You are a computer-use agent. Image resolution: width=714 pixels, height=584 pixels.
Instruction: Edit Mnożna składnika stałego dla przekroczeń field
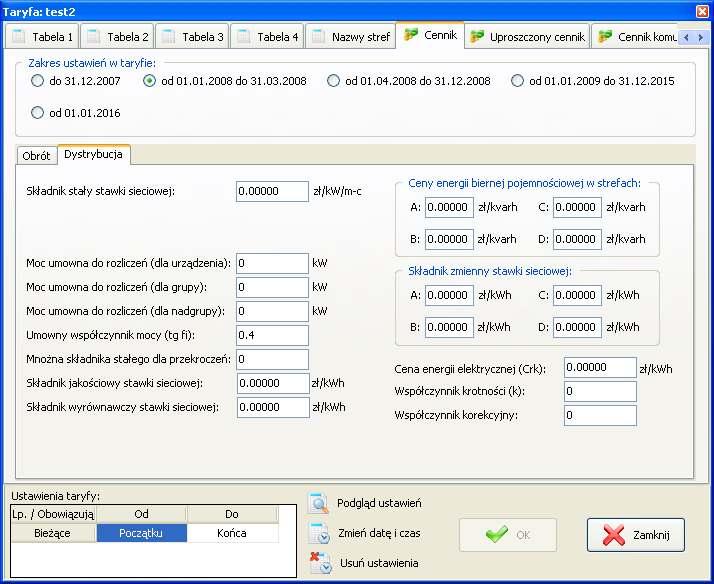pyautogui.click(x=272, y=359)
